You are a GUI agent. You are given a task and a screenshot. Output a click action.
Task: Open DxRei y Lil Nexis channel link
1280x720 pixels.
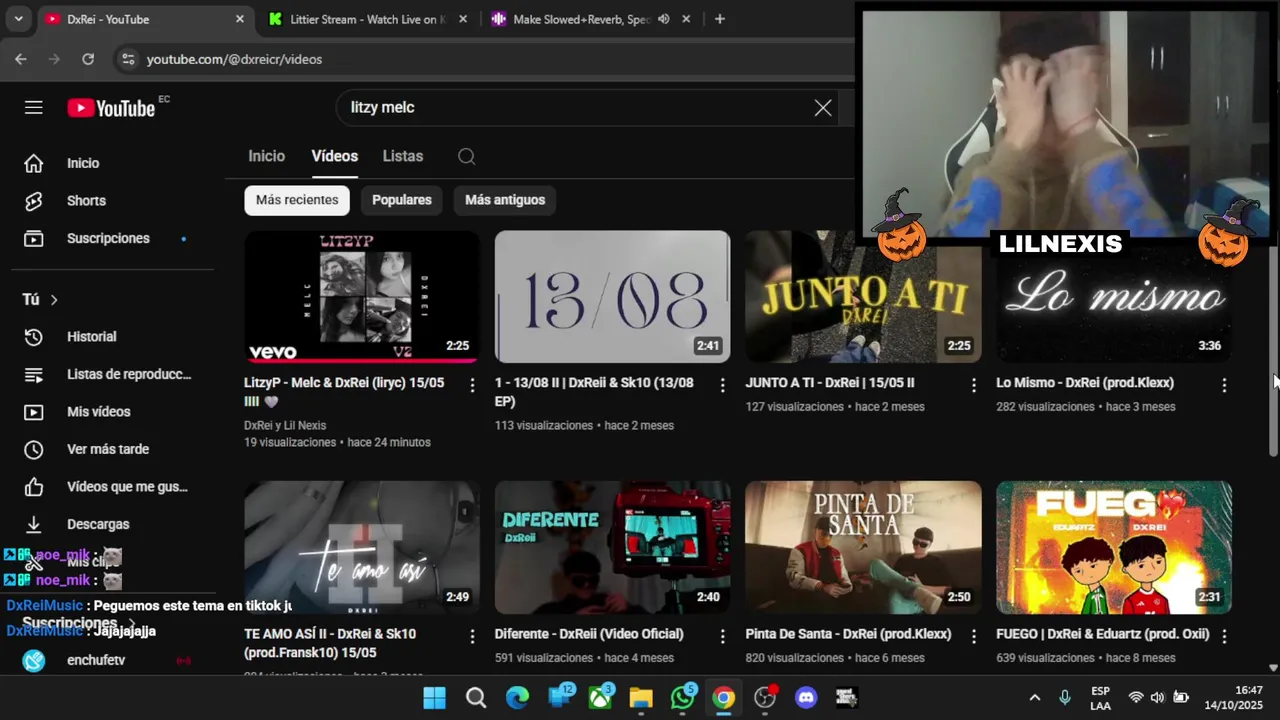[x=285, y=425]
